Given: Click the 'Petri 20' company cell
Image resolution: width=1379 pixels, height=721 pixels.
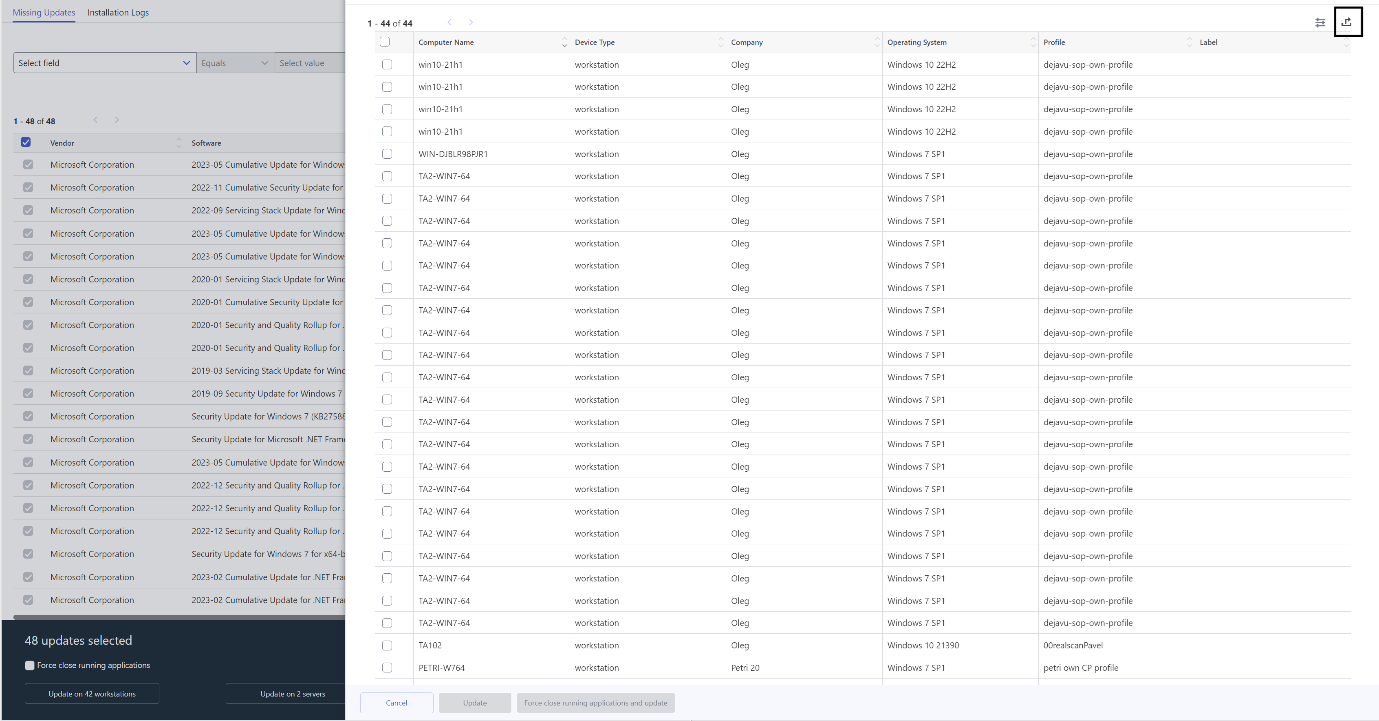Looking at the screenshot, I should coord(747,668).
